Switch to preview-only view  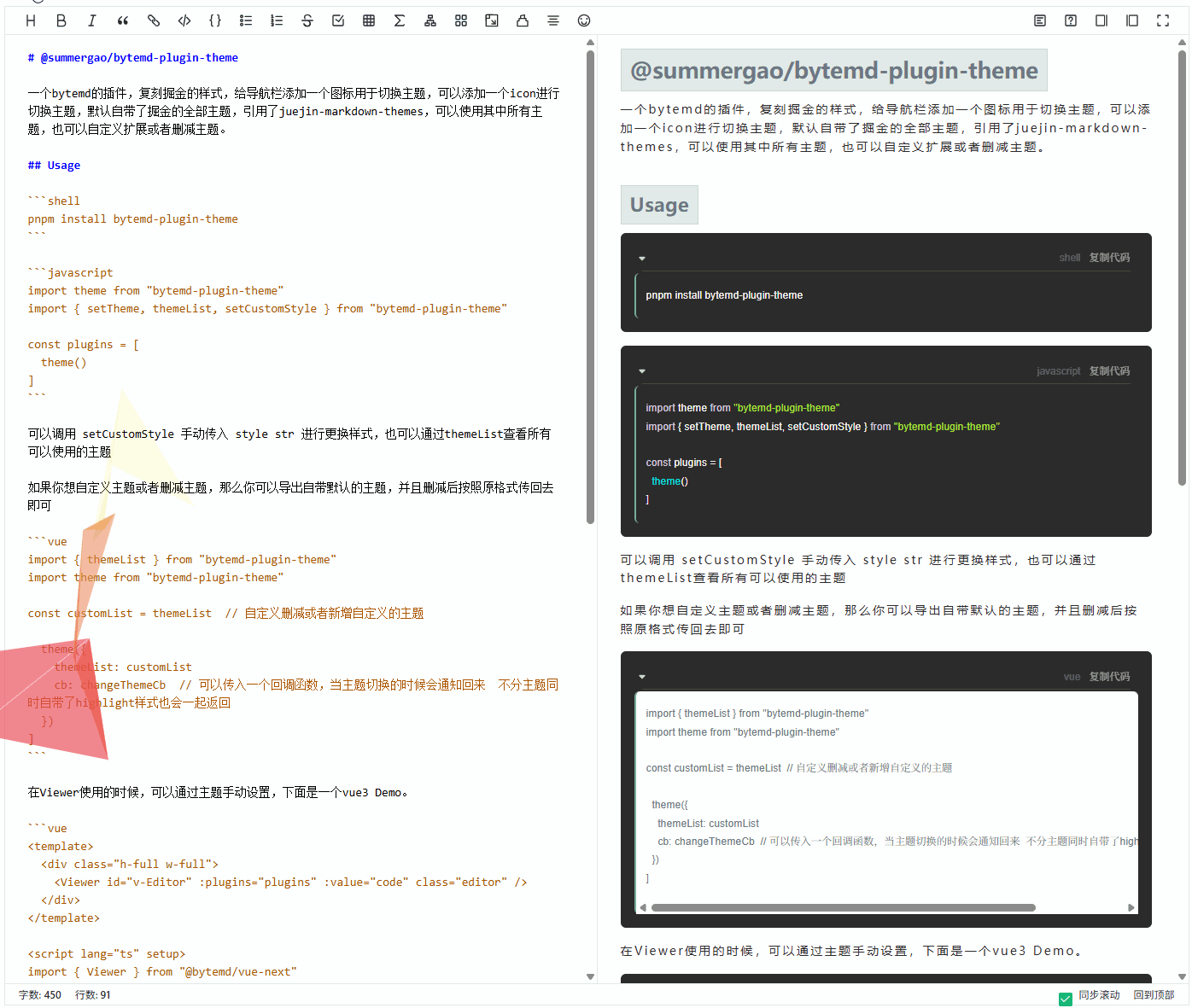[x=1132, y=20]
